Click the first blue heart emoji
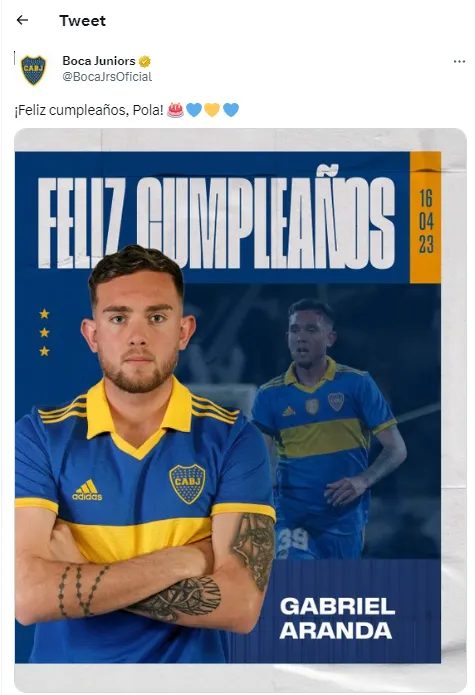 coord(194,109)
